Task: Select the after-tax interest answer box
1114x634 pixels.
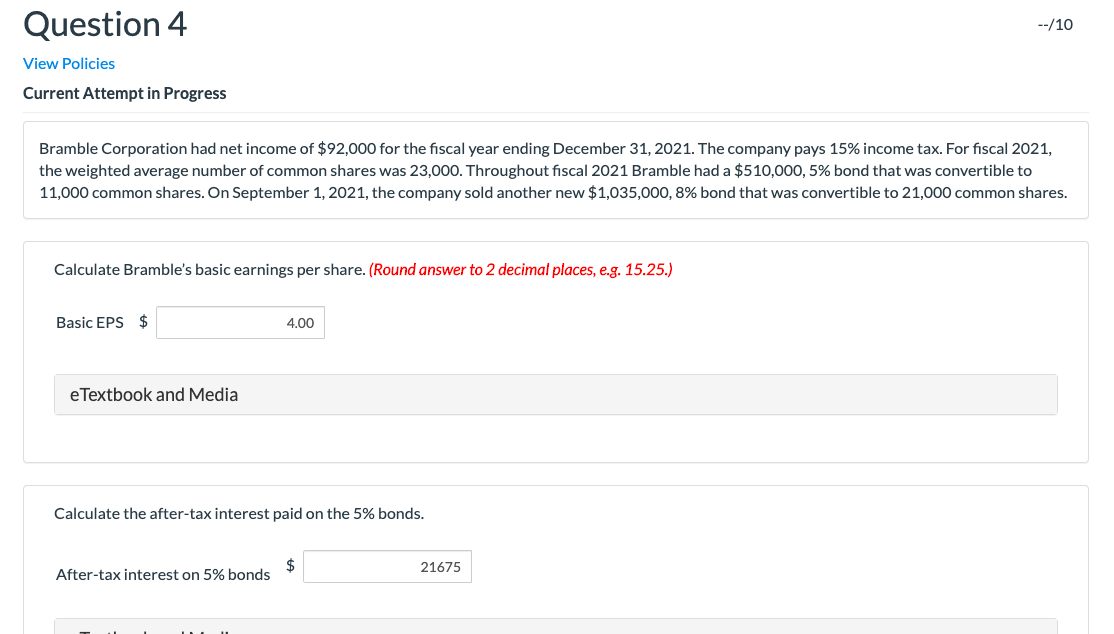Action: pos(387,566)
